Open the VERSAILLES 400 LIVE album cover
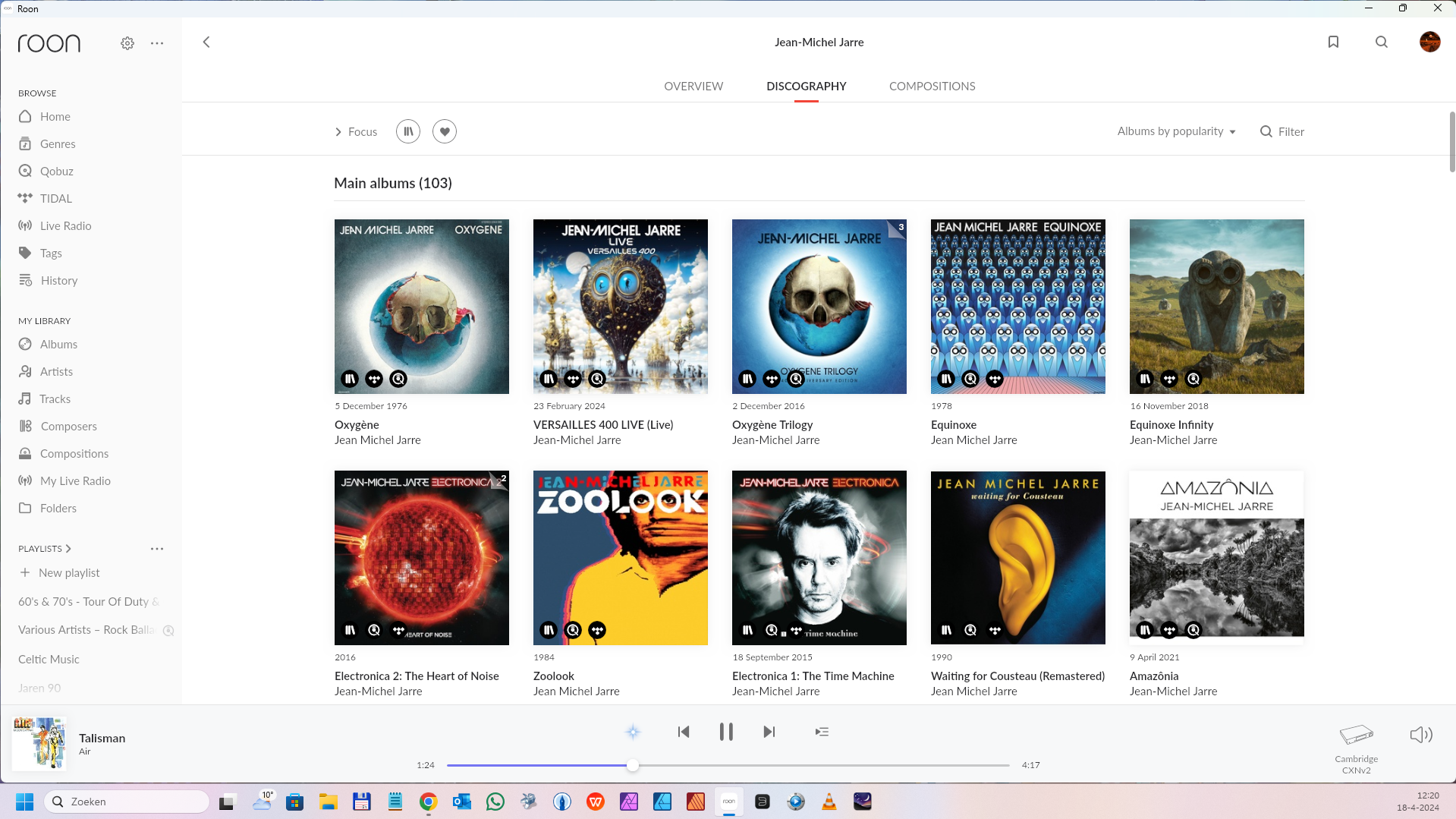Screen dimensions: 1456x819 (621, 306)
